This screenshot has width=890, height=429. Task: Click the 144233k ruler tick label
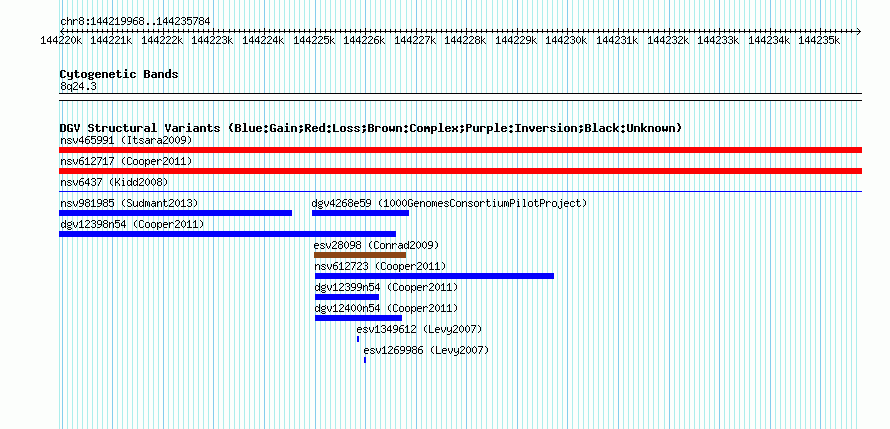point(719,40)
